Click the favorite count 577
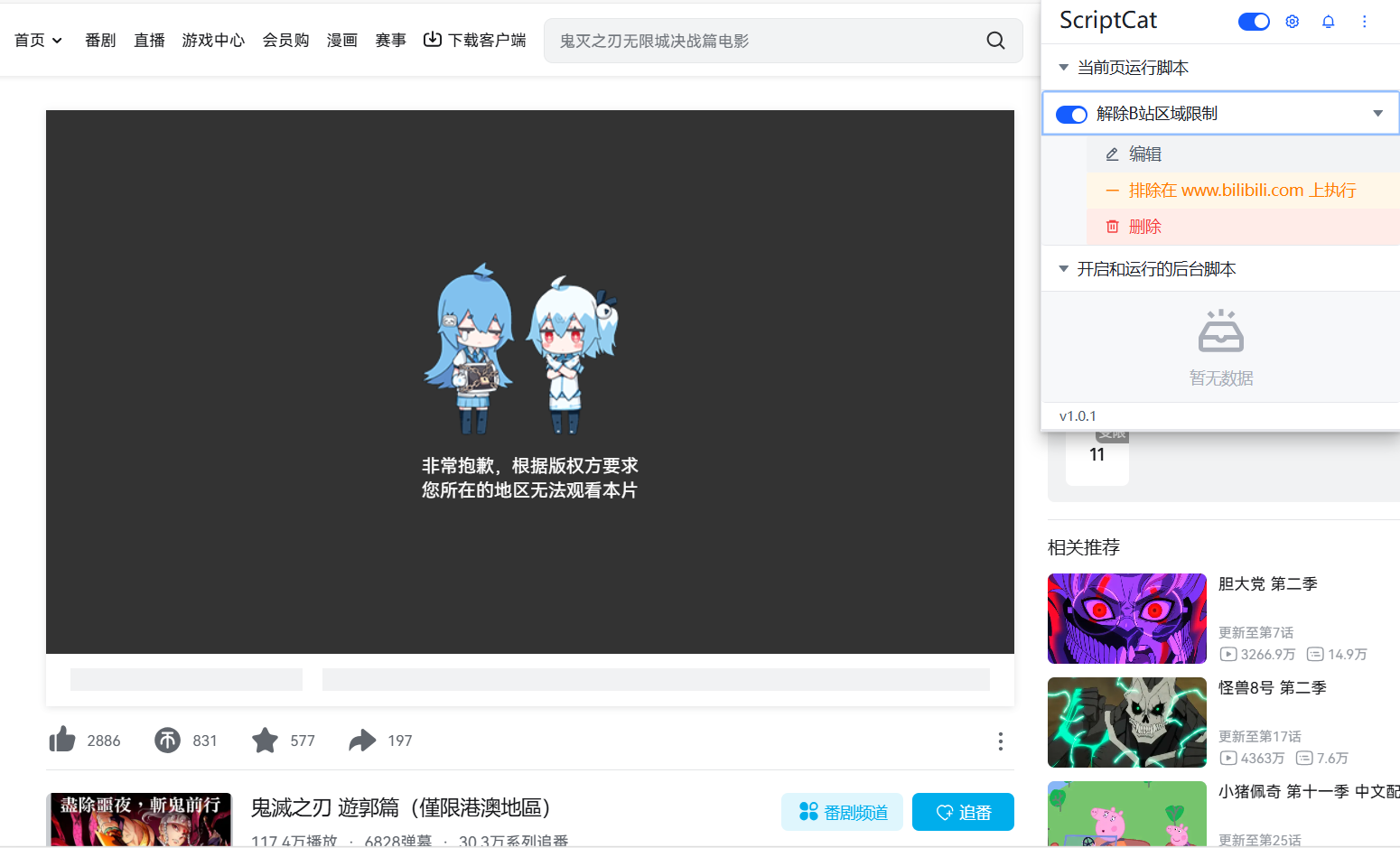The width and height of the screenshot is (1400, 848). coord(303,741)
